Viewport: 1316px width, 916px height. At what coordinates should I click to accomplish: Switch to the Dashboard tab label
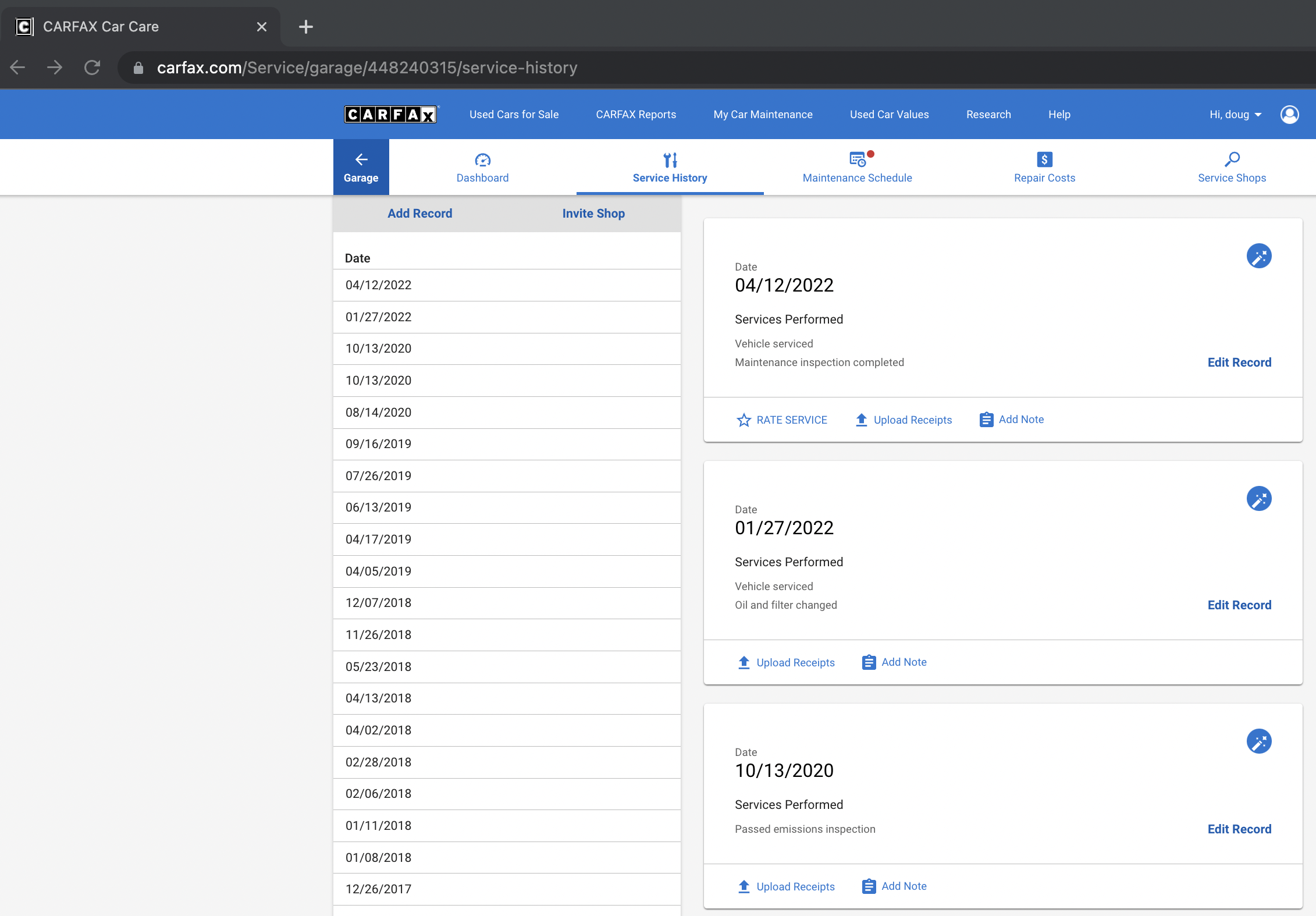(x=483, y=178)
